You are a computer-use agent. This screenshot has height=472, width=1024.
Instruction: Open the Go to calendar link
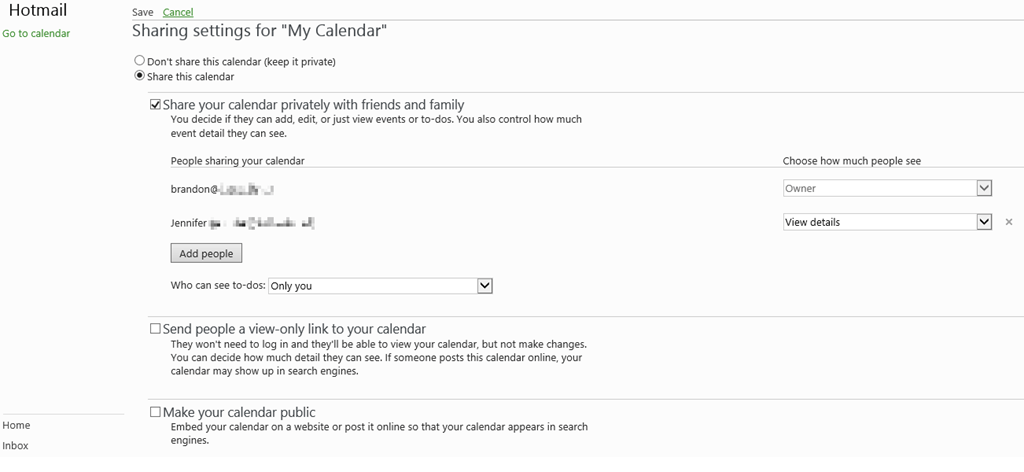36,34
